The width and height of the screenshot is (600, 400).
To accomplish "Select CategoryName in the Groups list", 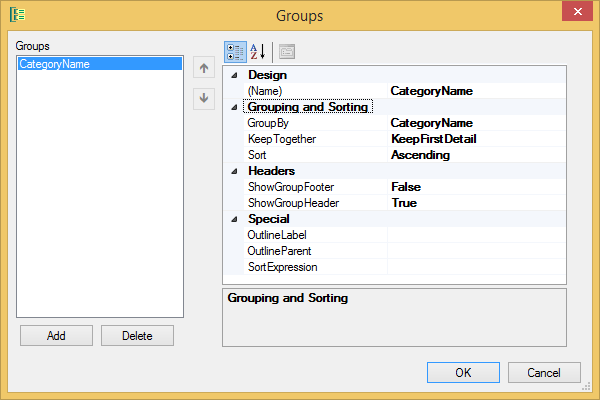I will click(55, 64).
